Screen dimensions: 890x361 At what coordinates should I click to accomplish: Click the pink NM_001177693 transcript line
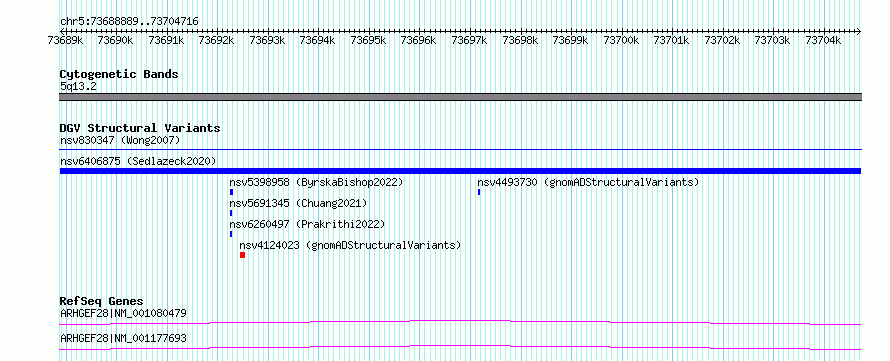tap(460, 347)
